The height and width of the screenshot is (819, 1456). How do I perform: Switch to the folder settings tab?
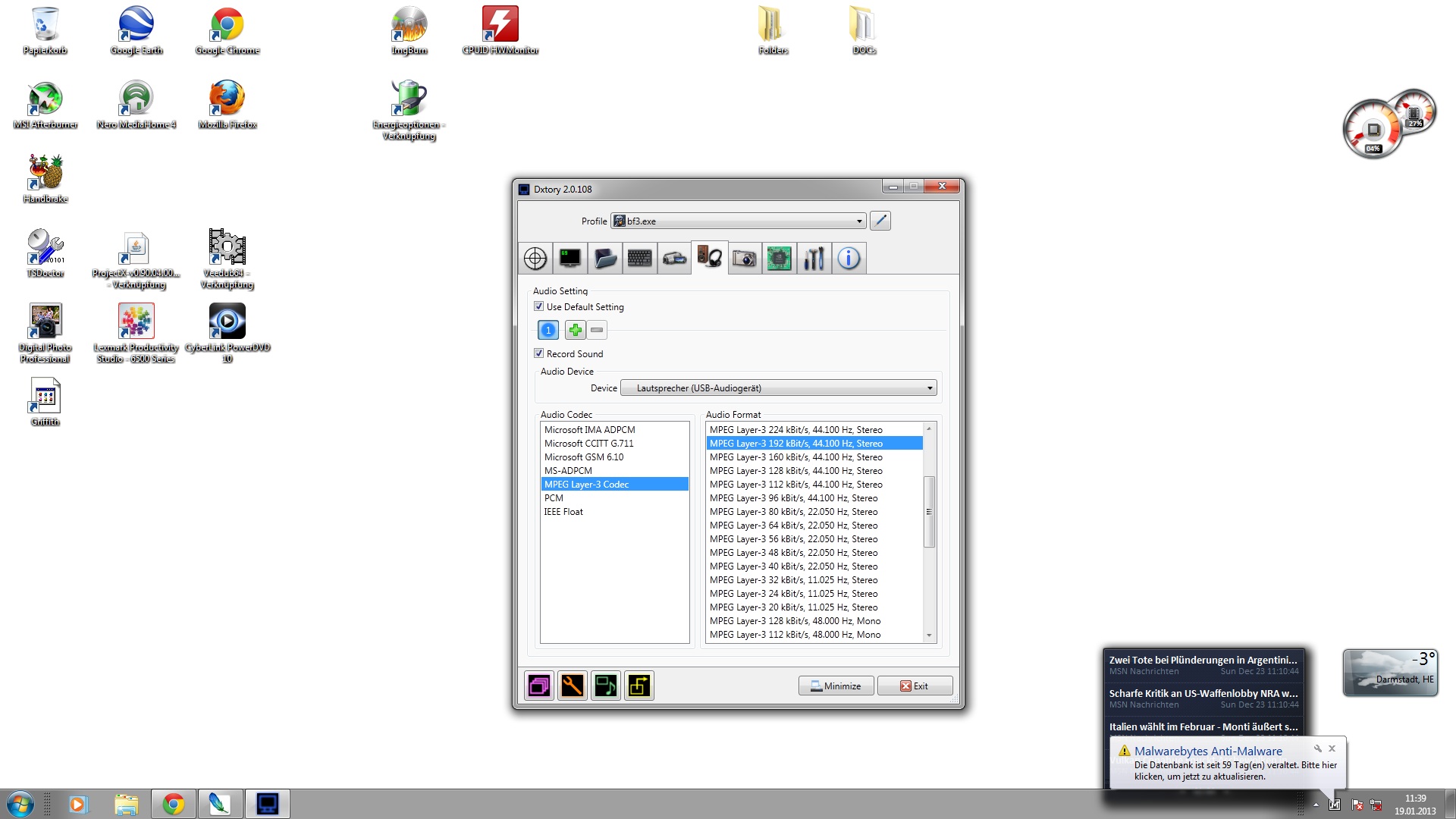[605, 259]
